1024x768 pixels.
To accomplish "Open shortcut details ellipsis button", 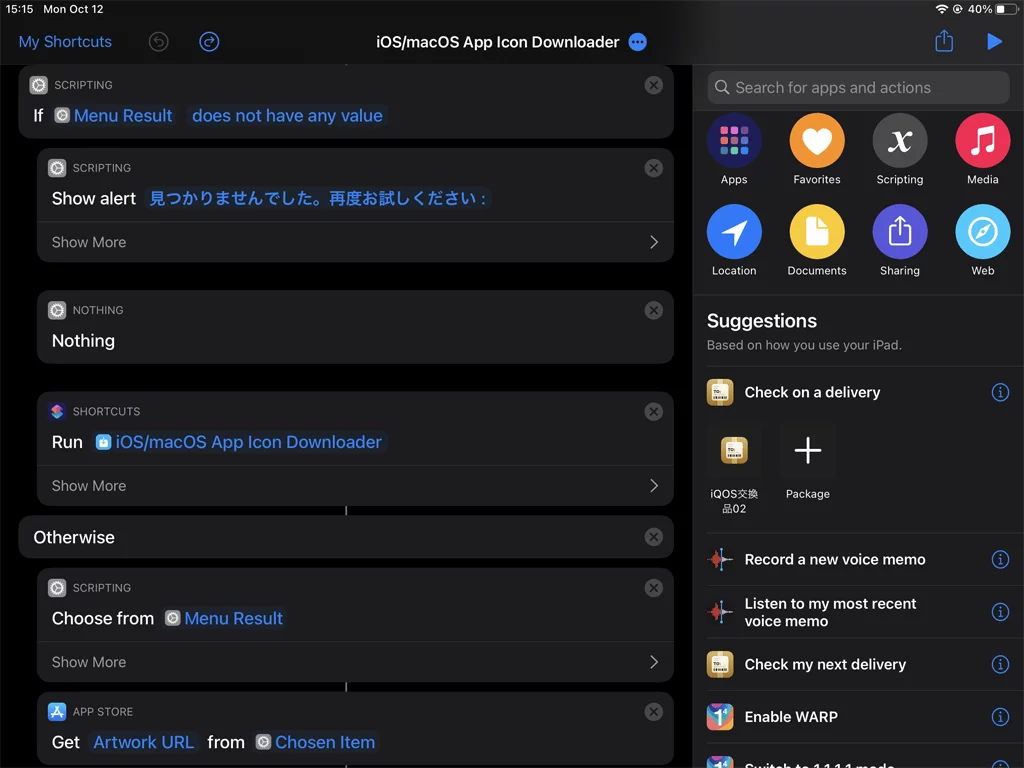I will coord(637,42).
